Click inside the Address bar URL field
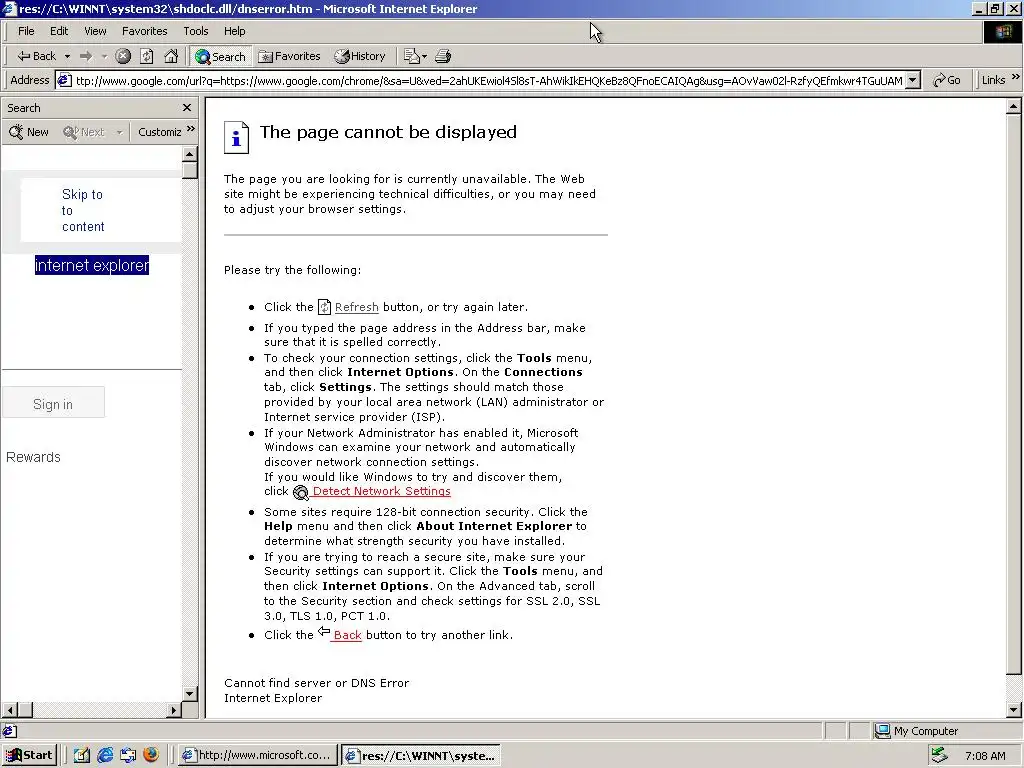The height and width of the screenshot is (768, 1024). [488, 80]
